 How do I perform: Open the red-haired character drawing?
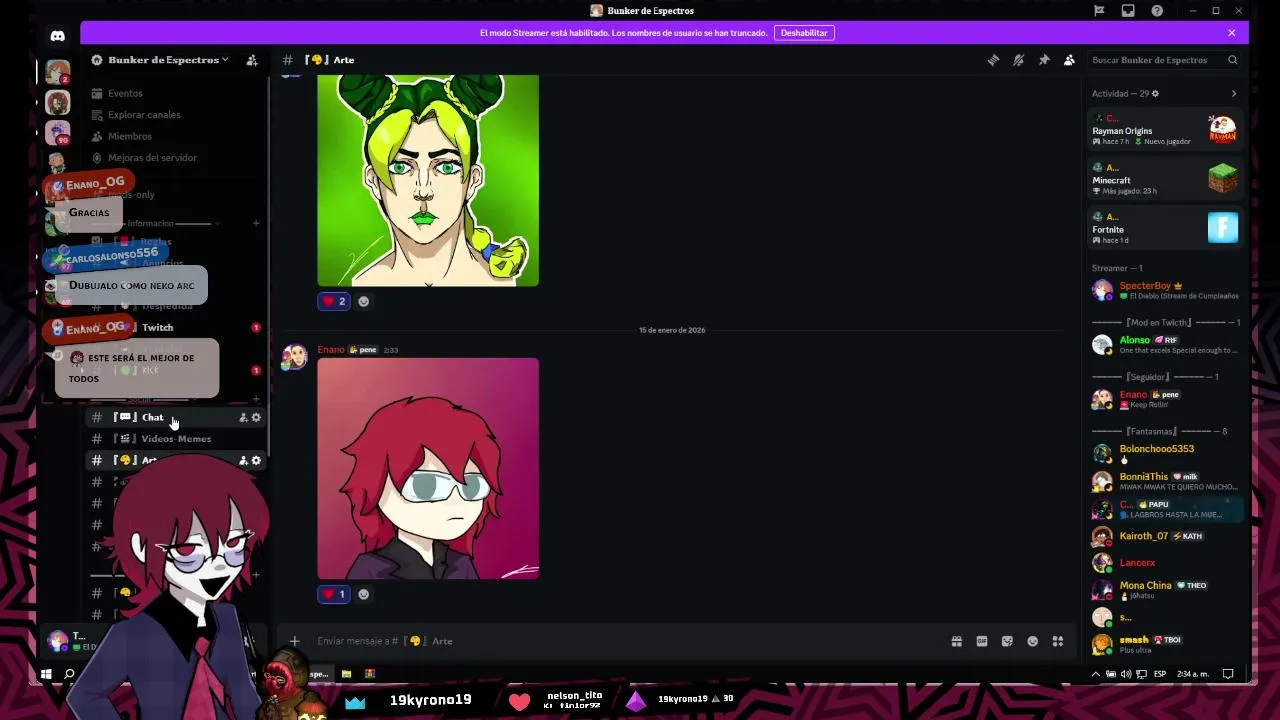coord(428,468)
